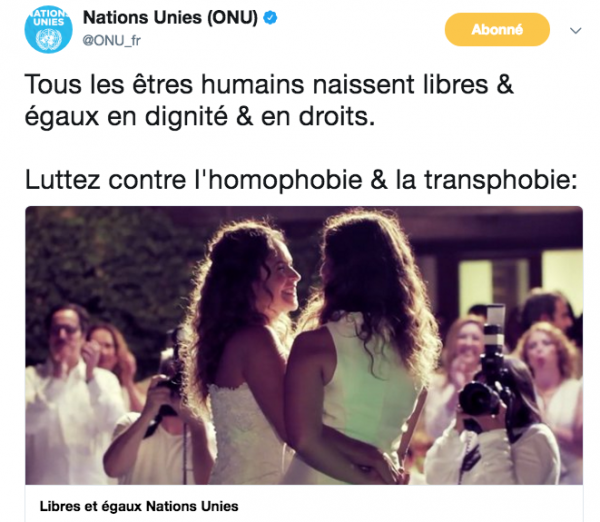Viewport: 600px width, 522px height.
Task: Open the @ONU_fr handle link
Action: [111, 40]
